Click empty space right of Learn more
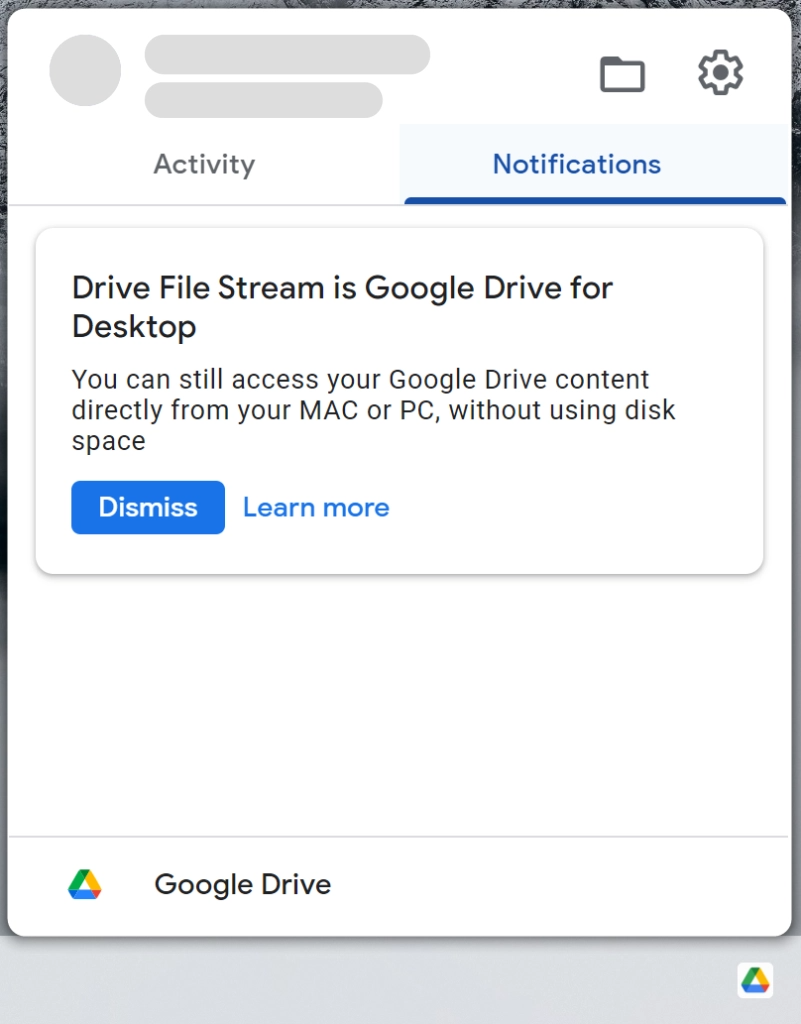 [x=570, y=507]
